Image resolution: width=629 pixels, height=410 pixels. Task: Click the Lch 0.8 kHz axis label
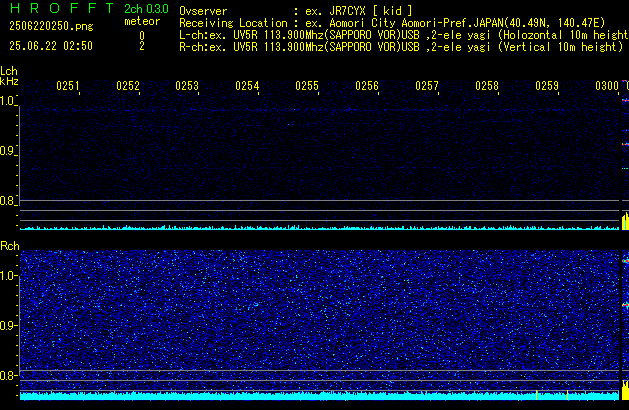pyautogui.click(x=8, y=201)
